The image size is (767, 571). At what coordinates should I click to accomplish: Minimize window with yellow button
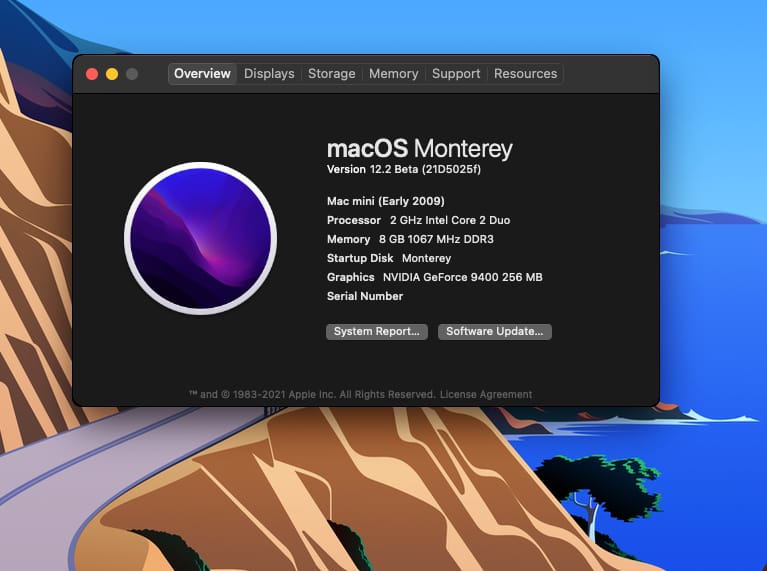click(112, 74)
